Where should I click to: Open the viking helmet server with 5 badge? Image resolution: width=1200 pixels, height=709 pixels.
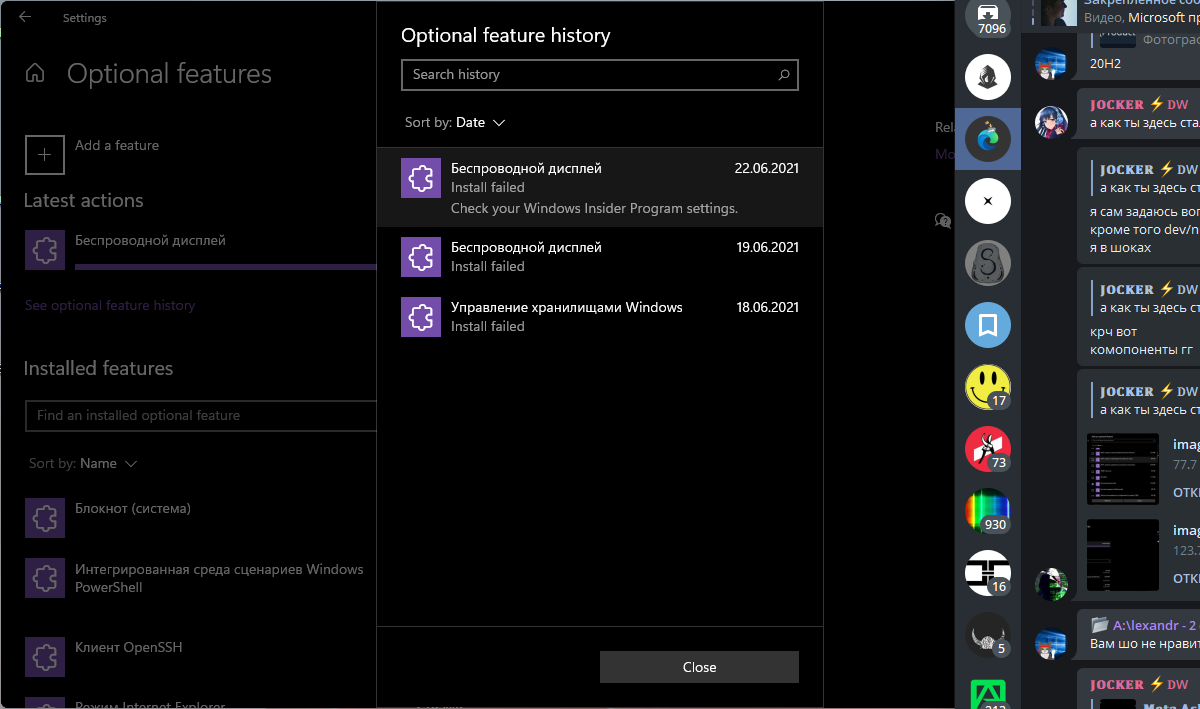tap(988, 635)
